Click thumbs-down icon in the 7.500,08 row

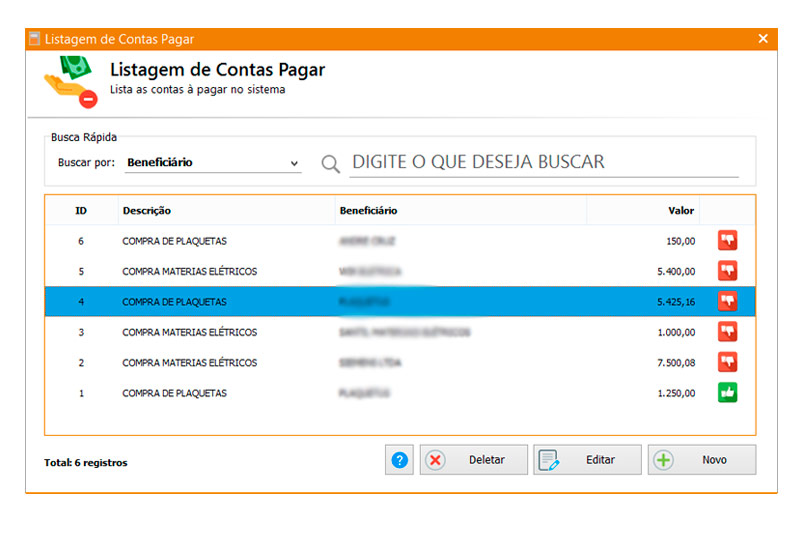tap(727, 362)
